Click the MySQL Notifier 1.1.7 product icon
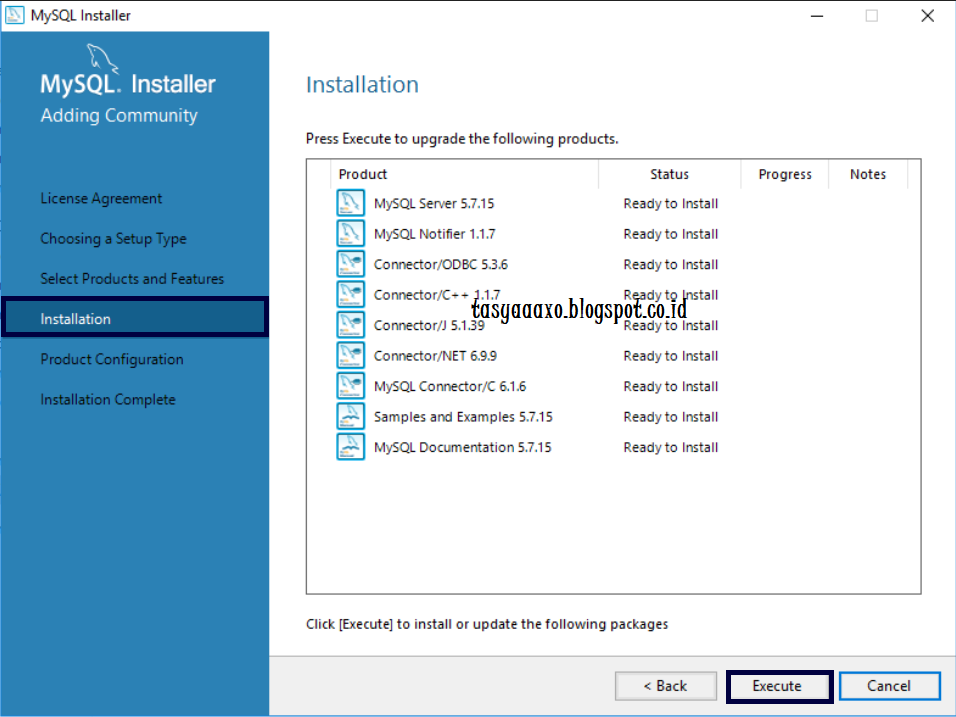Image resolution: width=956 pixels, height=717 pixels. pos(351,234)
